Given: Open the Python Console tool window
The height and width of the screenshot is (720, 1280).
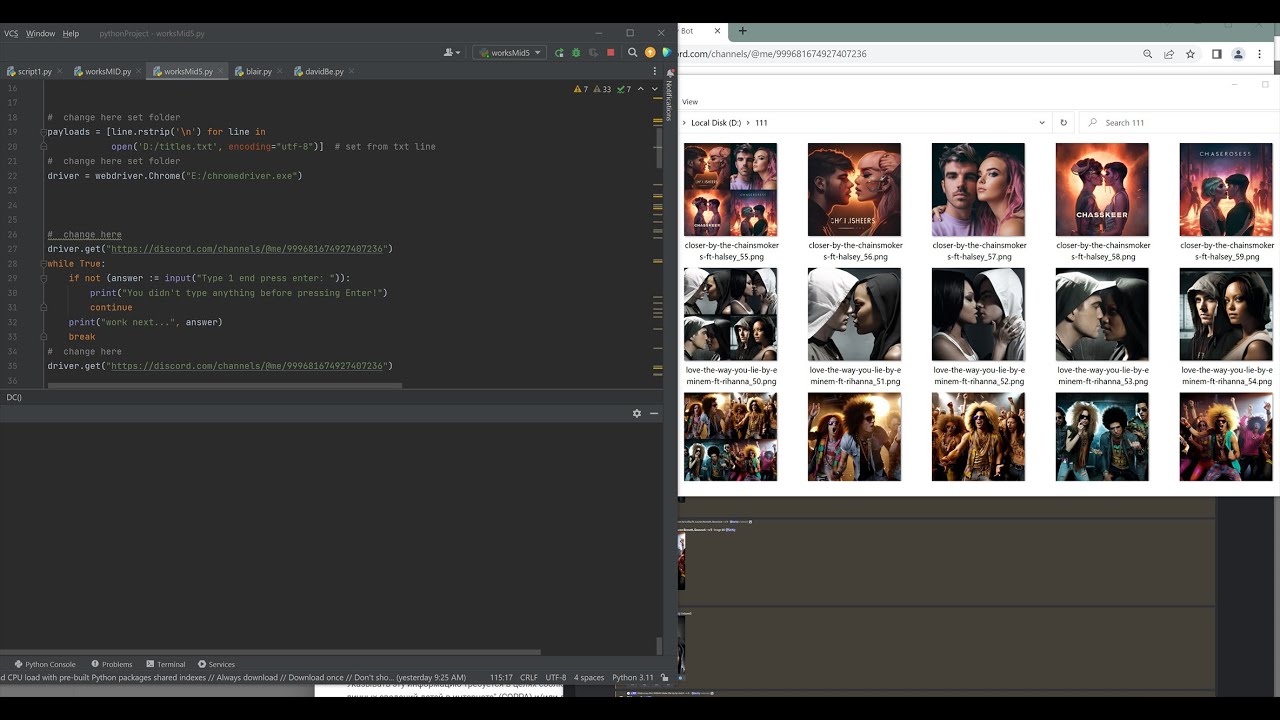Looking at the screenshot, I should tap(44, 664).
